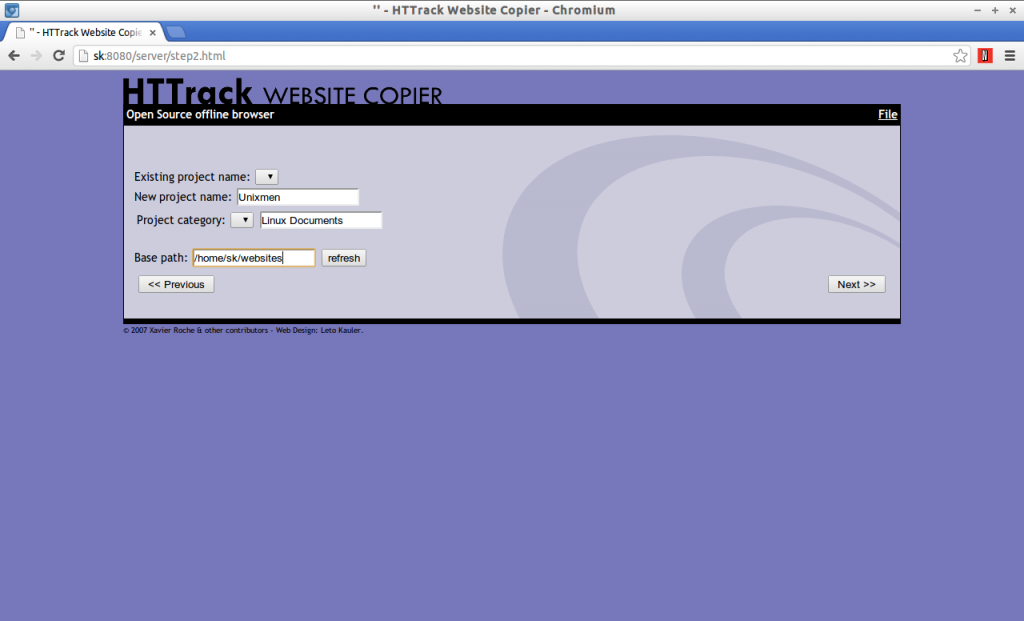Click the browser forward arrow

37,56
